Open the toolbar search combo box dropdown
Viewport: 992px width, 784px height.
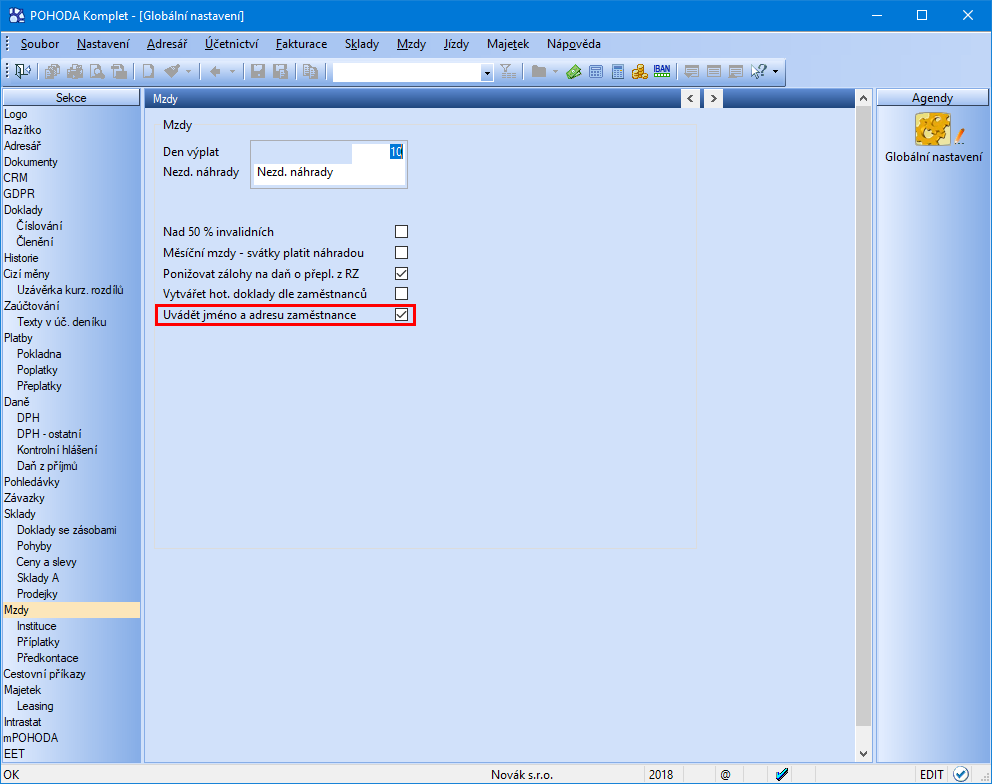(x=487, y=72)
